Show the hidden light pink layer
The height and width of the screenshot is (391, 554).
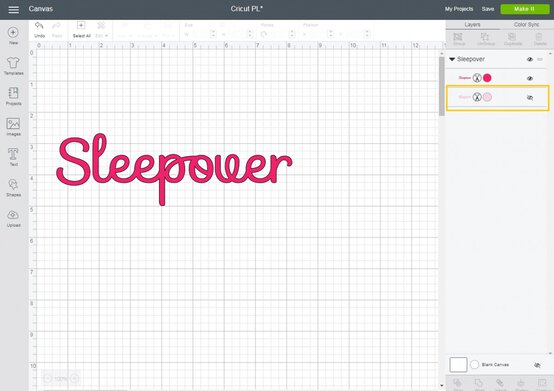coord(530,98)
